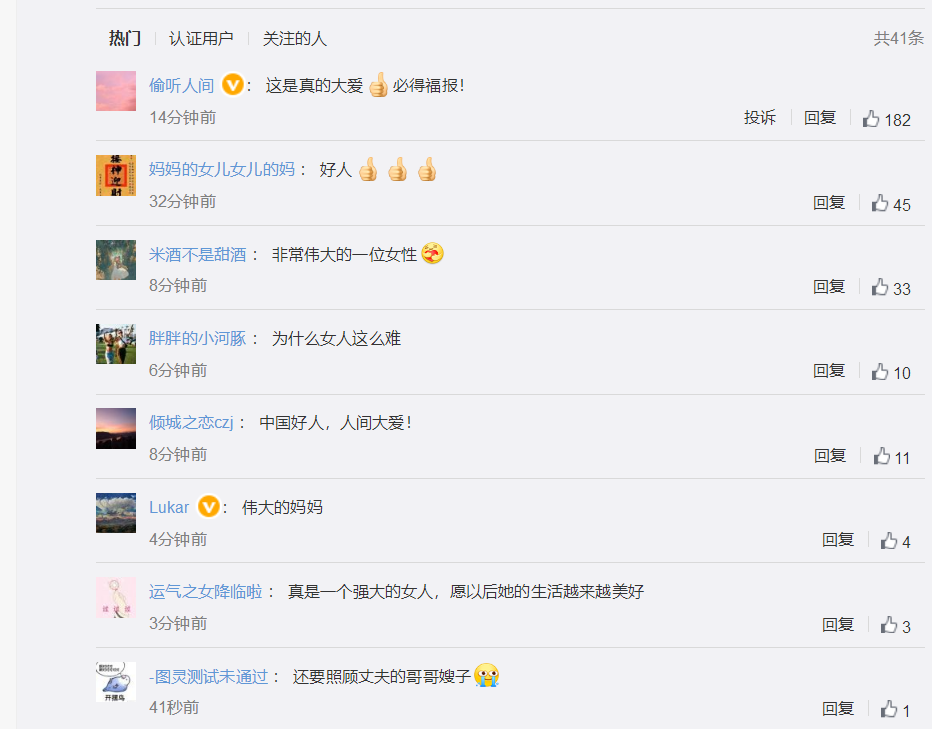This screenshot has width=932, height=729.
Task: Click the verified V badge next to Lukar
Action: [x=209, y=507]
